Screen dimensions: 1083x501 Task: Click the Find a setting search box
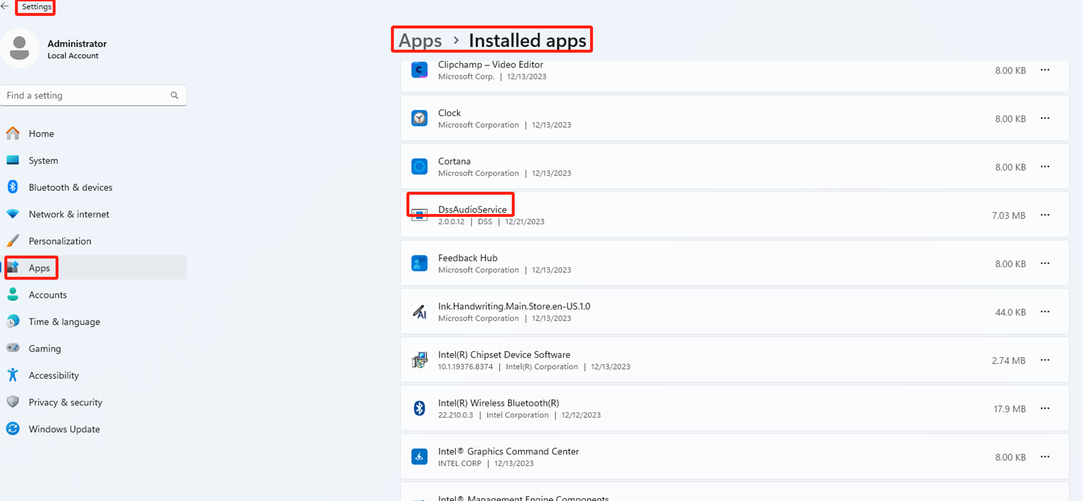(85, 96)
